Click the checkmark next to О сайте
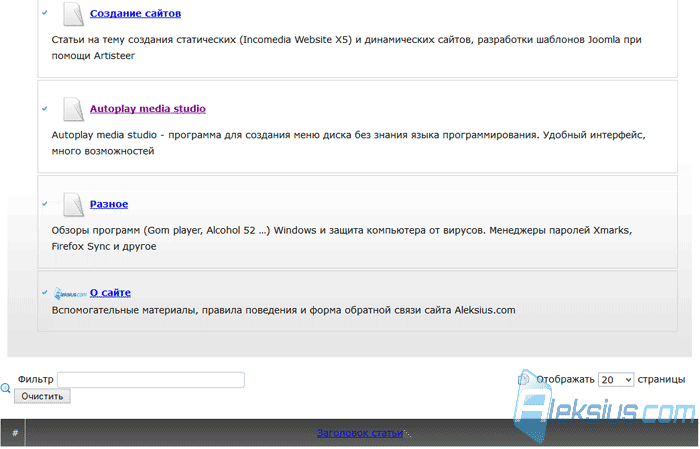This screenshot has width=700, height=449. pyautogui.click(x=45, y=293)
